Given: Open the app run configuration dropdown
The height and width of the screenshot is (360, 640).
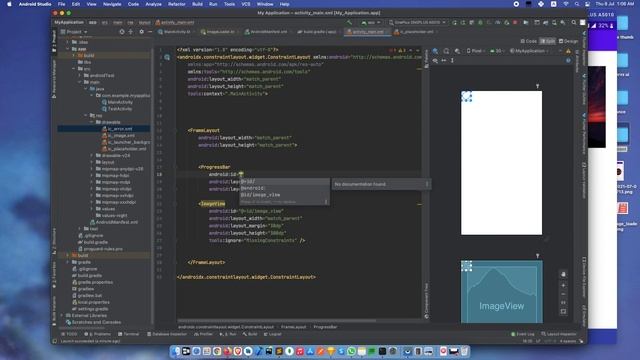Looking at the screenshot, I should click(371, 22).
